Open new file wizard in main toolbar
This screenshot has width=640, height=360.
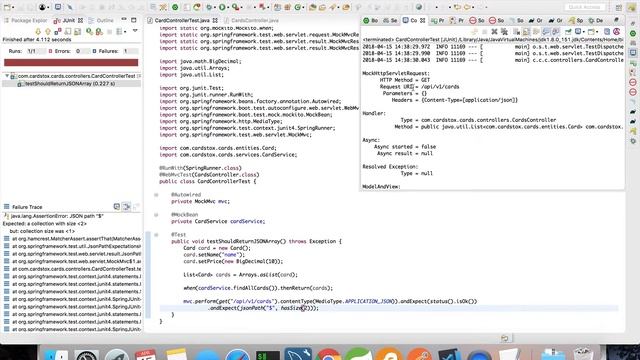(7, 7)
